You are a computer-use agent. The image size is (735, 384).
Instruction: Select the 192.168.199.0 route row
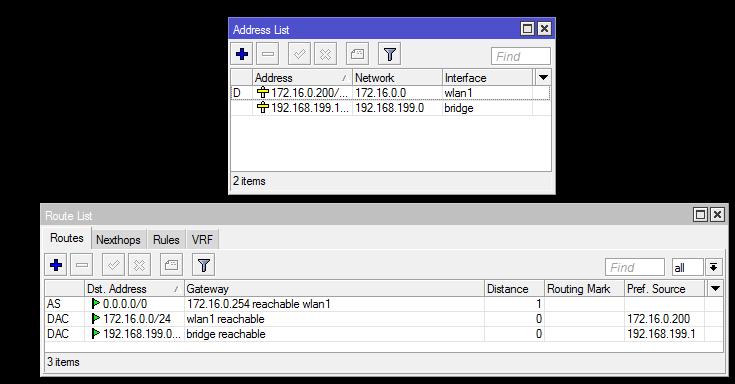click(384, 334)
